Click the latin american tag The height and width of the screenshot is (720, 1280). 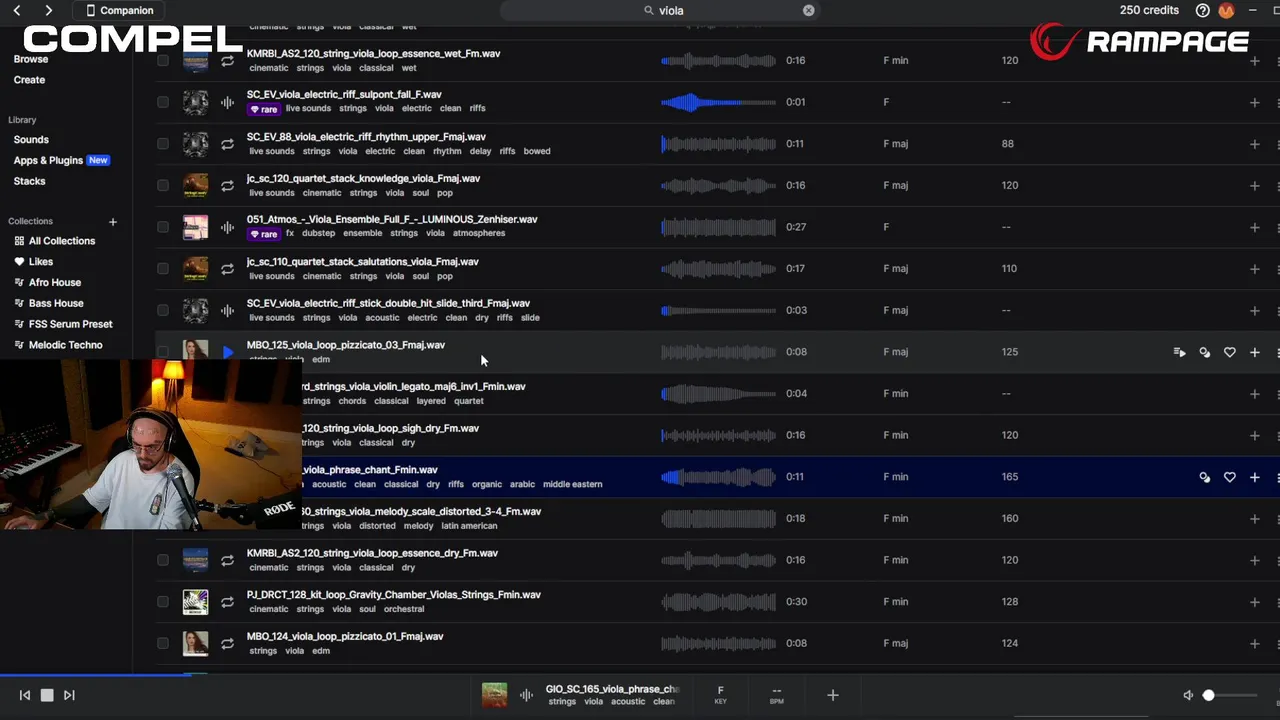(469, 526)
